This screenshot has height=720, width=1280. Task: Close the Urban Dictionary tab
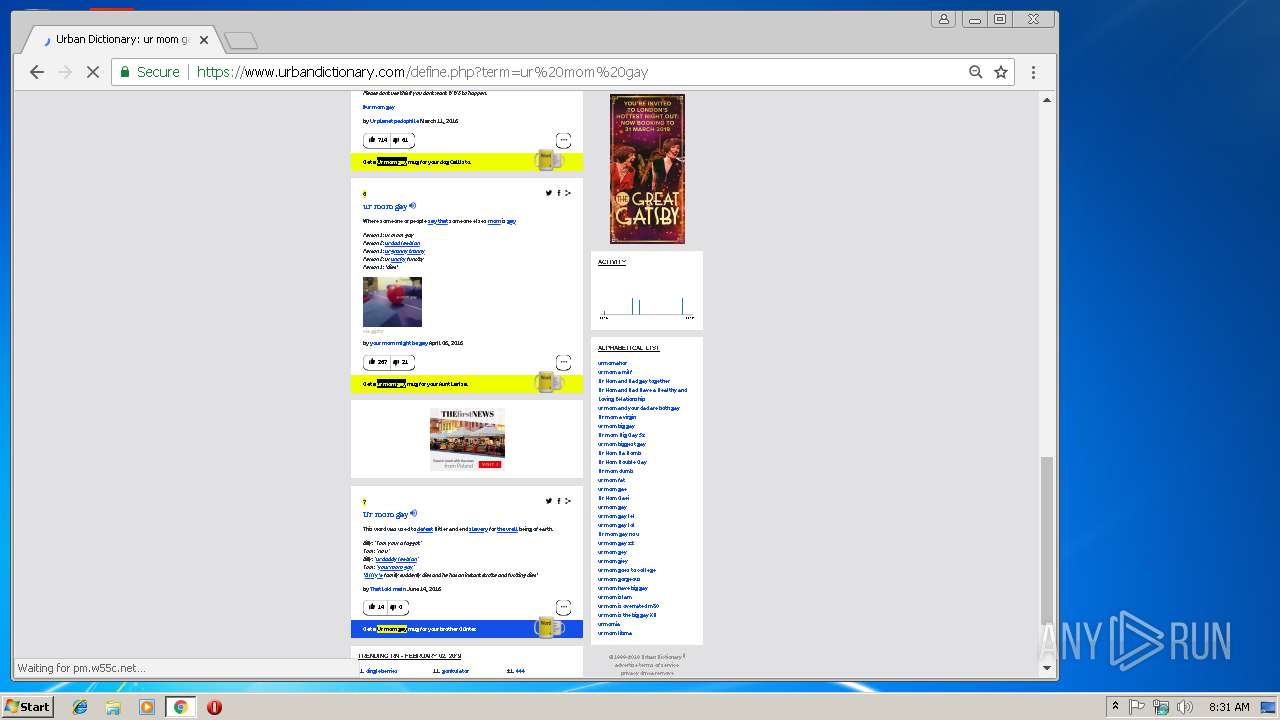(x=204, y=40)
